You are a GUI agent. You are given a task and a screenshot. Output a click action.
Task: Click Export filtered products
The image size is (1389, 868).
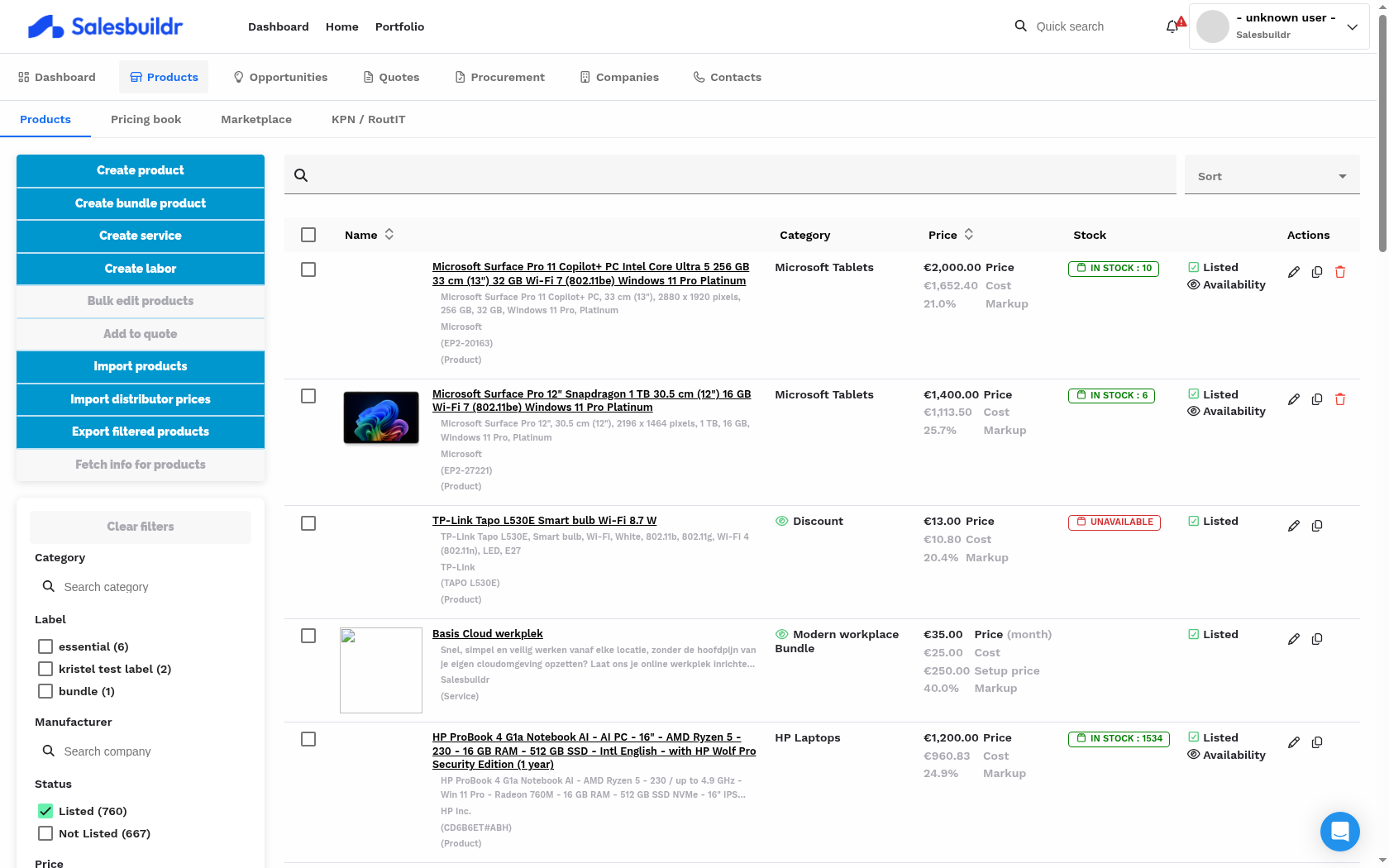click(x=141, y=432)
